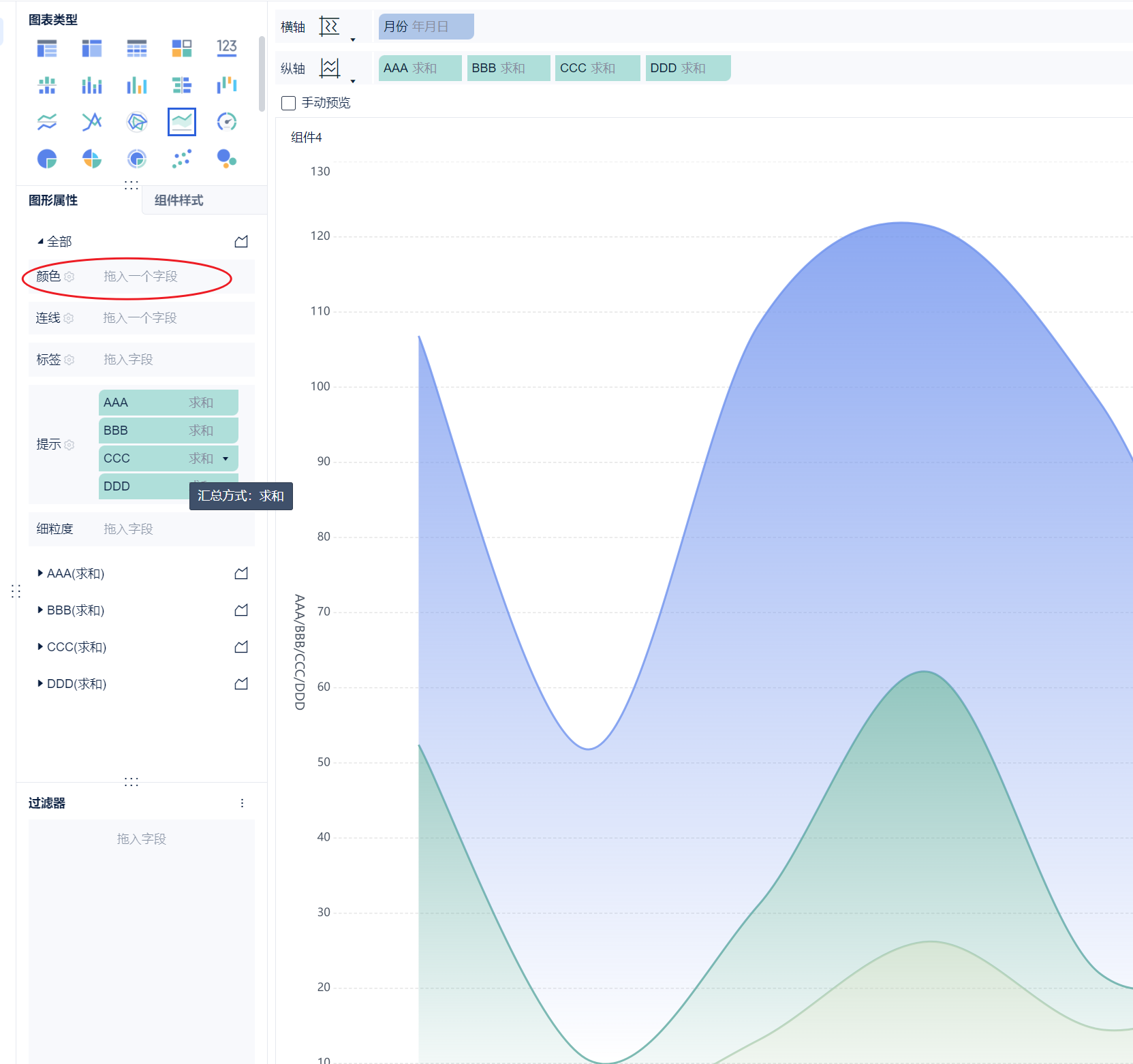1133x1064 pixels.
Task: Expand the AAA(求和) section
Action: tap(40, 574)
